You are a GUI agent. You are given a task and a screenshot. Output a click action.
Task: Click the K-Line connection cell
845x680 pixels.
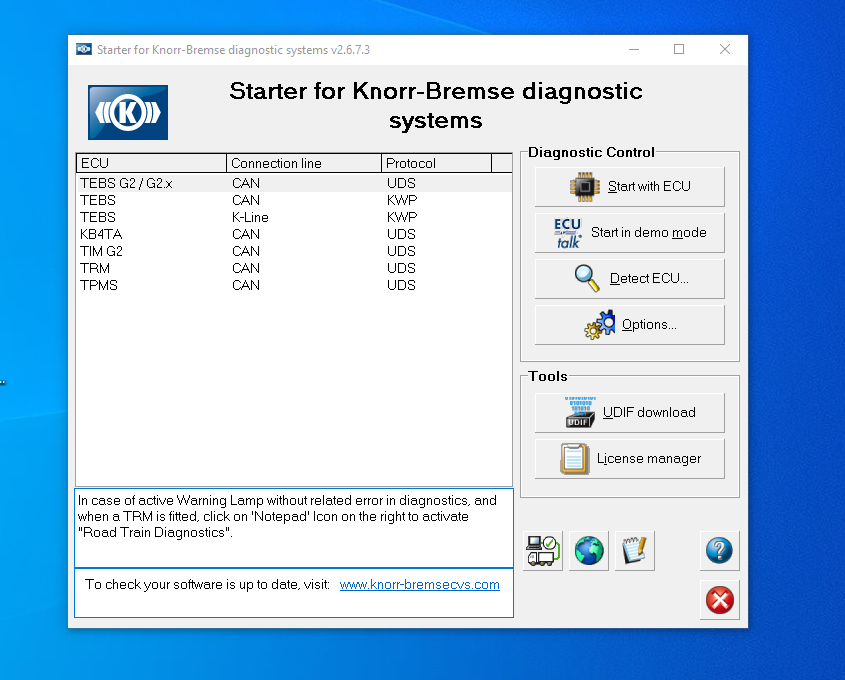[250, 217]
